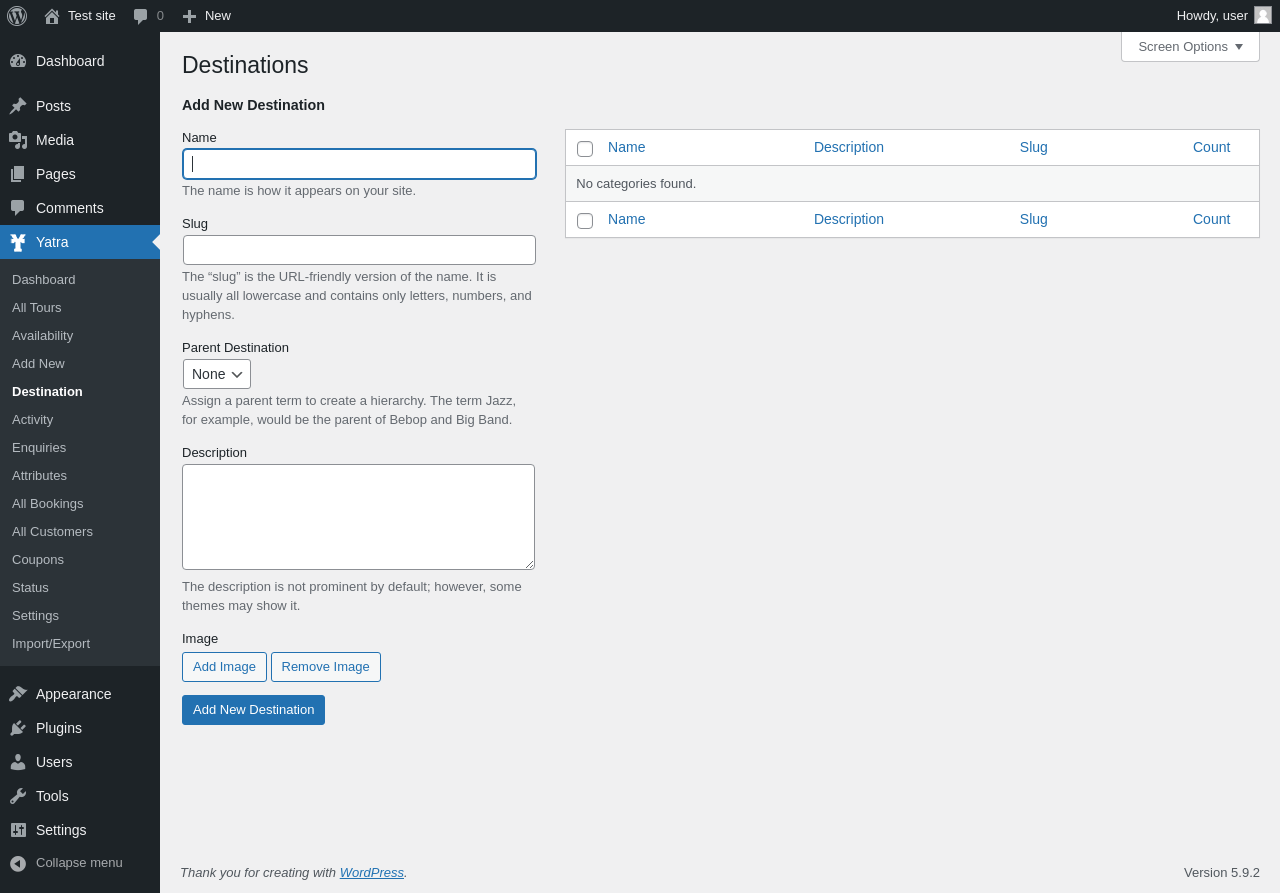Open the comments bubble icon in admin bar
Screen dimensions: 1280x893
(140, 16)
